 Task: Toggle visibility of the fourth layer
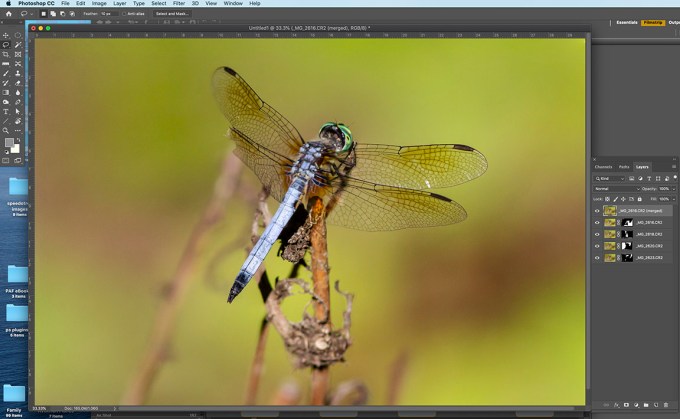pyautogui.click(x=597, y=246)
